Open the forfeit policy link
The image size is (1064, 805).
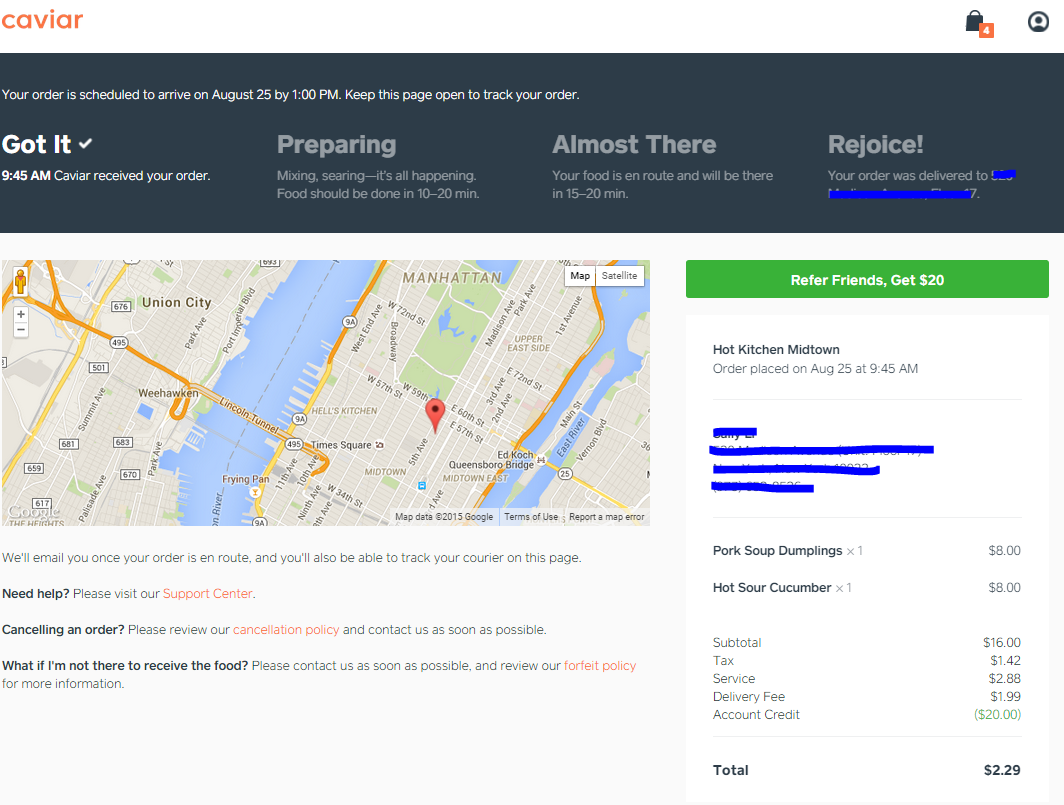point(600,665)
